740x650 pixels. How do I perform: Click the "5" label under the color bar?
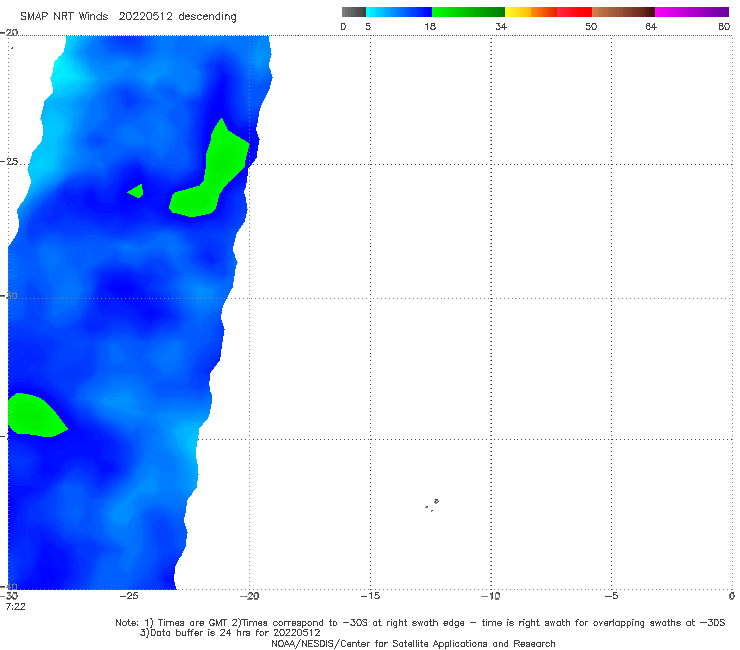(368, 27)
